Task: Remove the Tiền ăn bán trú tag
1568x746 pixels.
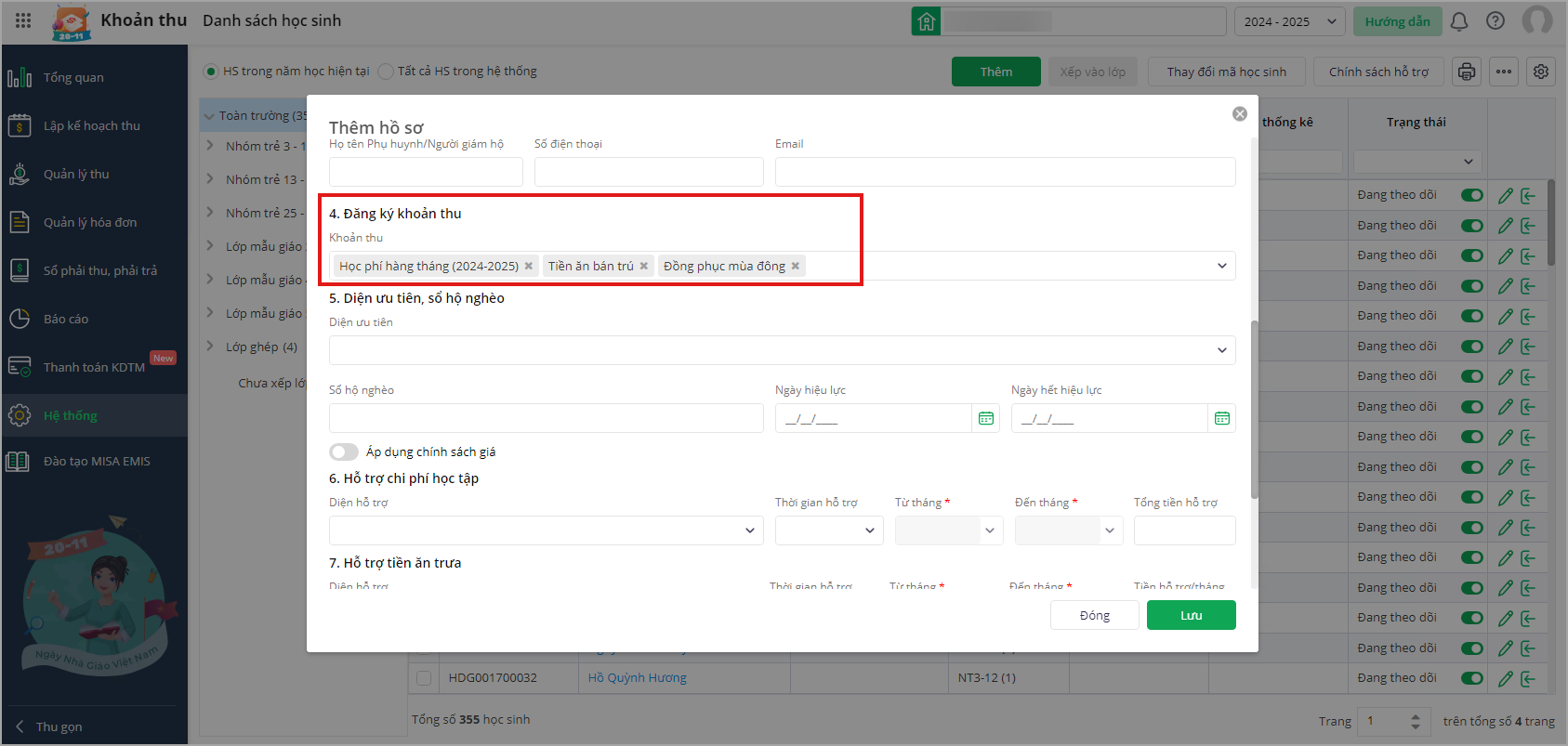Action: tap(643, 266)
